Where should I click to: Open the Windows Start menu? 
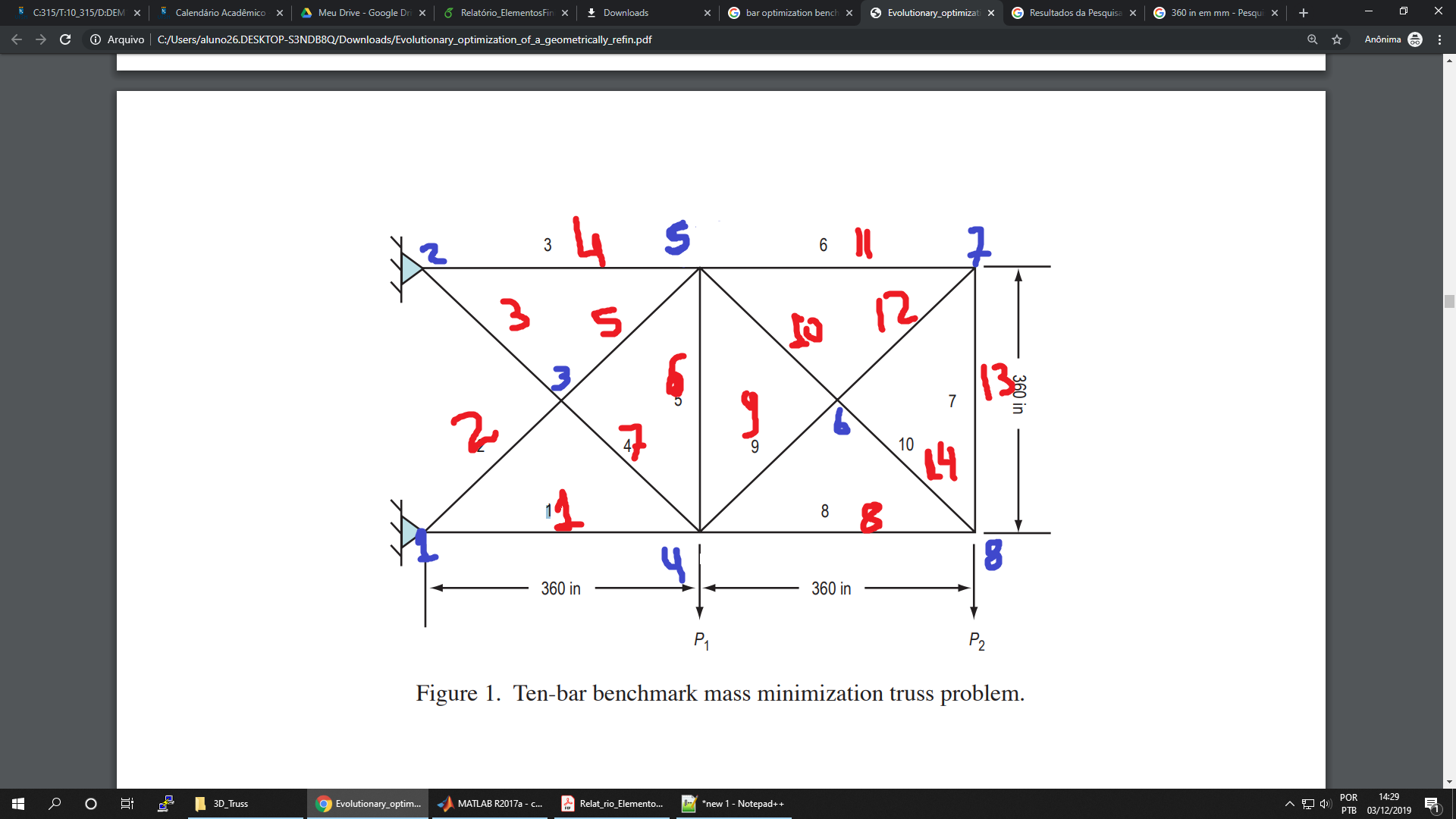18,804
